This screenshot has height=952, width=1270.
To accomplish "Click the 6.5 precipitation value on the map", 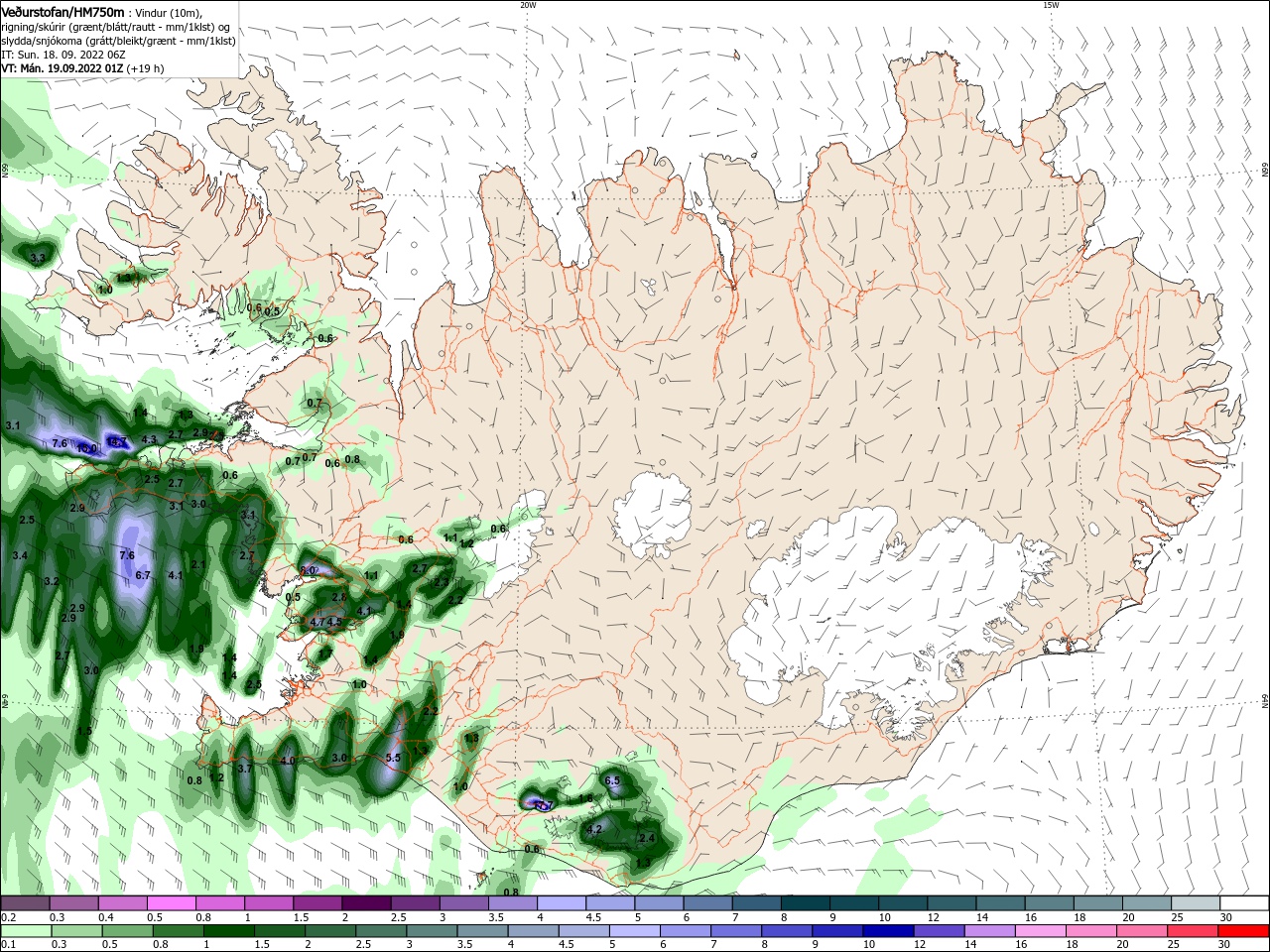I will click(612, 780).
